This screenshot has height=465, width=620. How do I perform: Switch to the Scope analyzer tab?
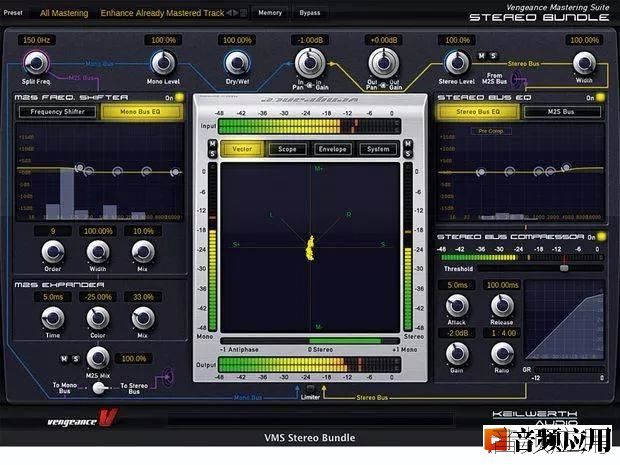287,149
